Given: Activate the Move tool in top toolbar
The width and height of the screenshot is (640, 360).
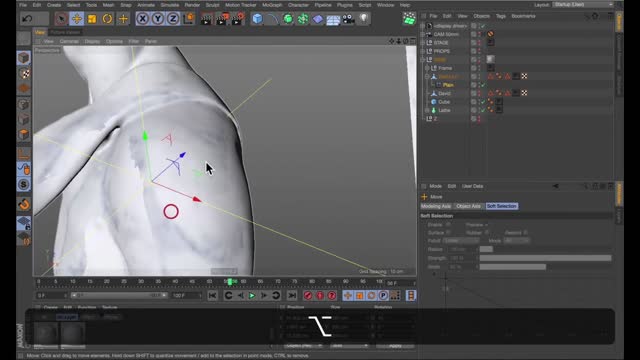Looking at the screenshot, I should click(77, 19).
